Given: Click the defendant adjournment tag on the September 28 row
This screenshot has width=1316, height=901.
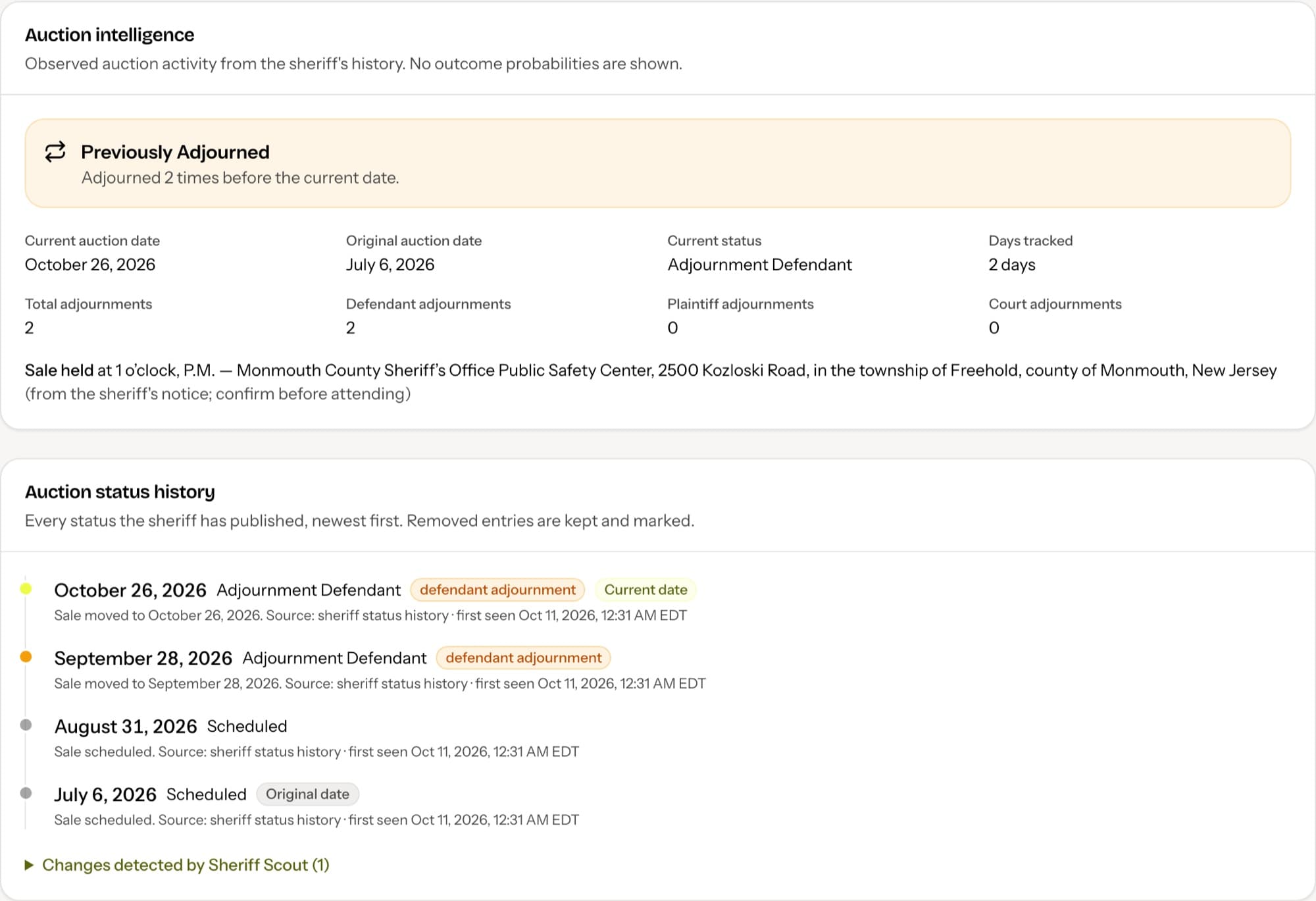Looking at the screenshot, I should (x=523, y=657).
